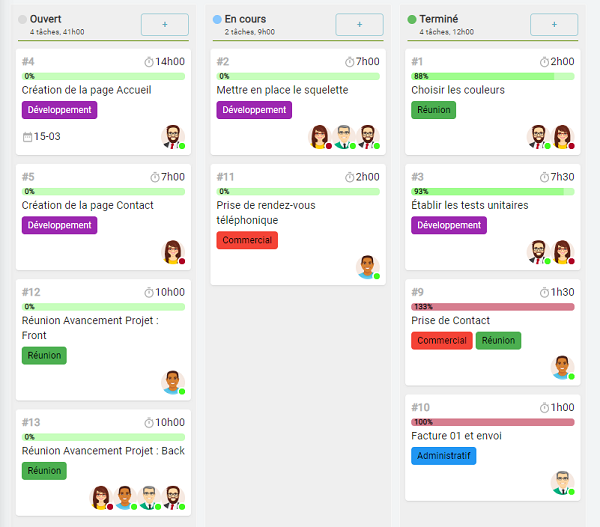Click the timer icon on task #12

149,292
